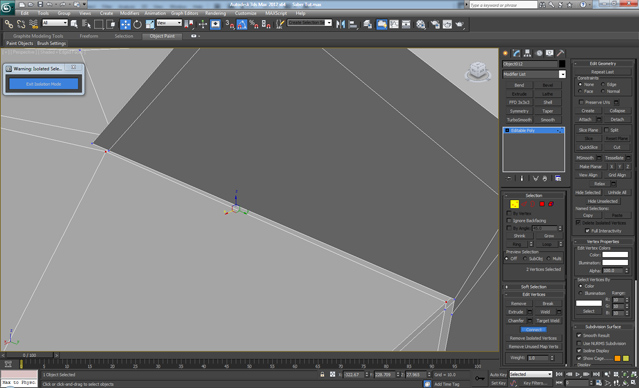Click the vertex Color white swatch
639x388 pixels.
[x=615, y=254]
